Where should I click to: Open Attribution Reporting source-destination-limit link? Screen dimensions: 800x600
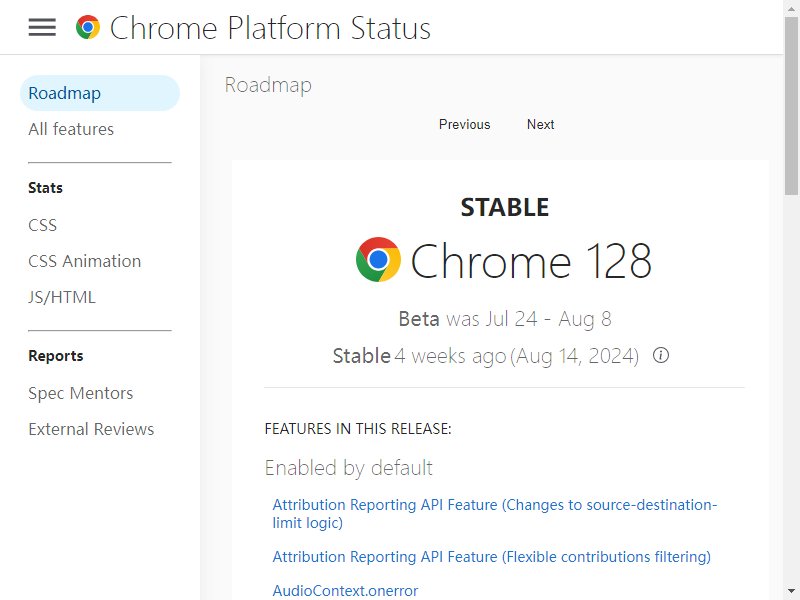coord(494,513)
